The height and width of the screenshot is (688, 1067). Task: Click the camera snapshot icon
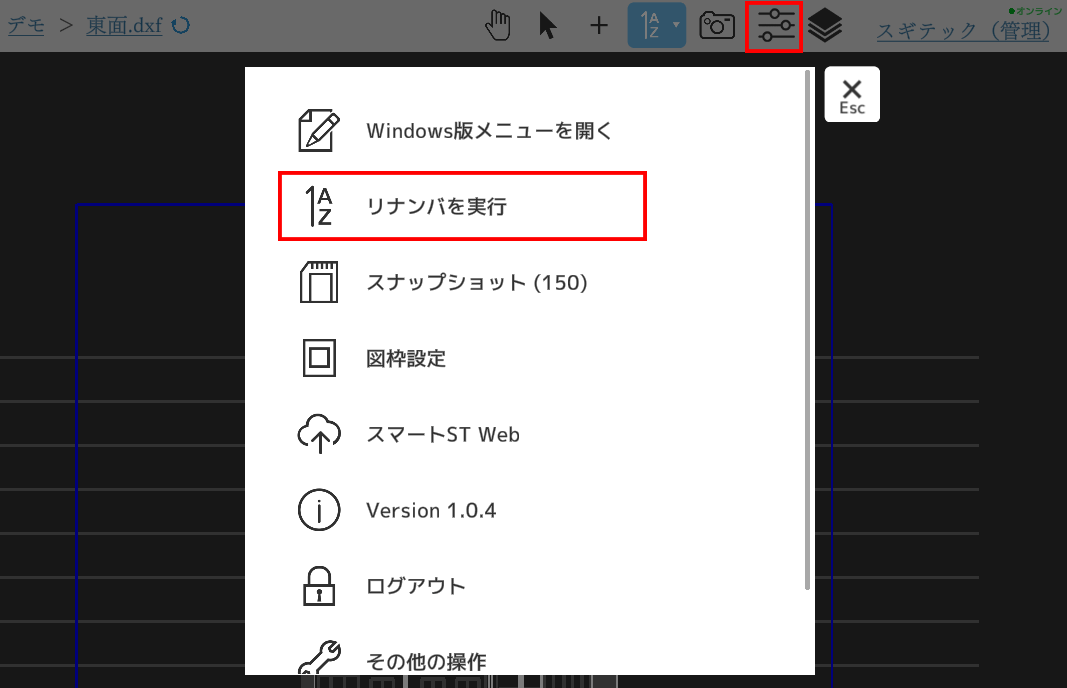tap(716, 26)
